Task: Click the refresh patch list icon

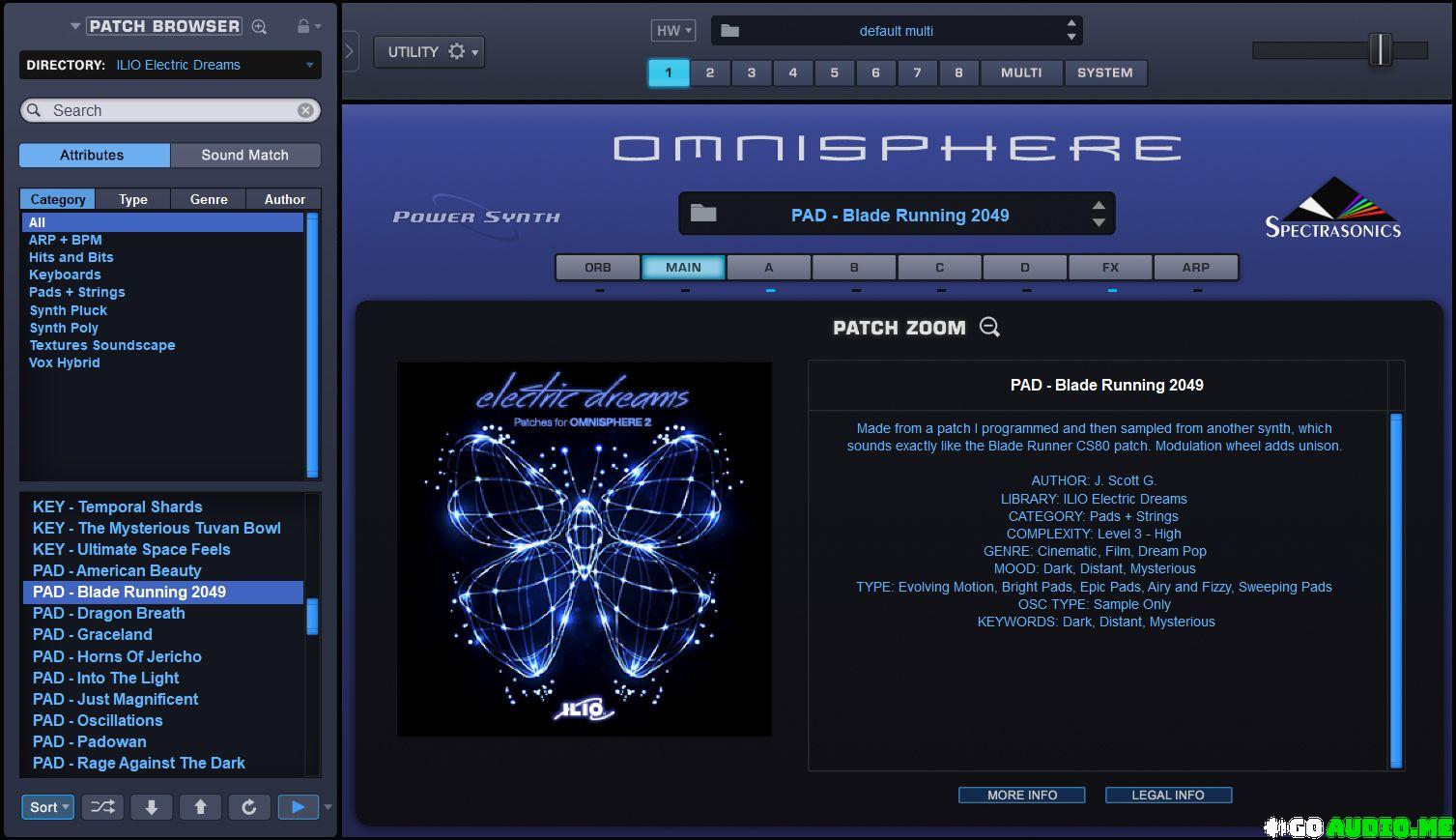Action: click(249, 807)
